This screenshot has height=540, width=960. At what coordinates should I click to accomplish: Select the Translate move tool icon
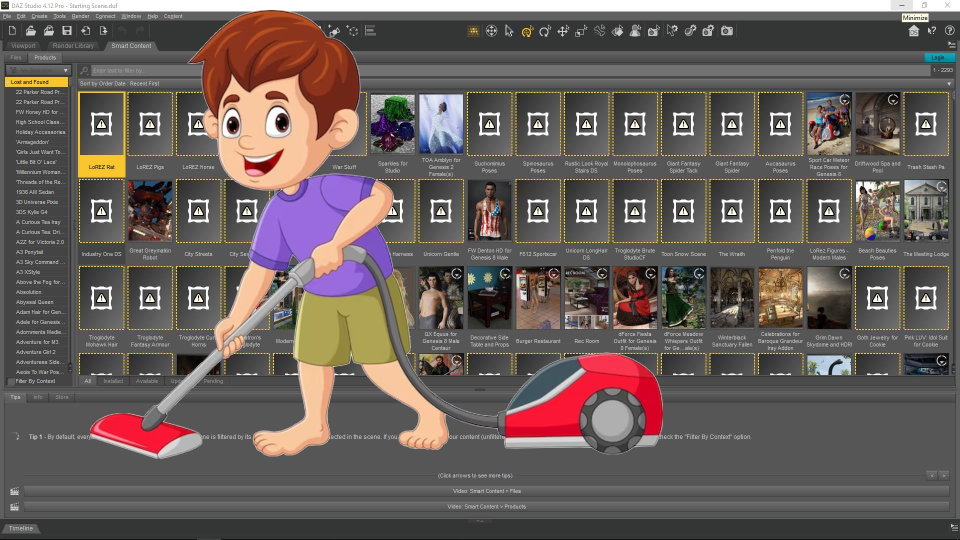point(563,31)
